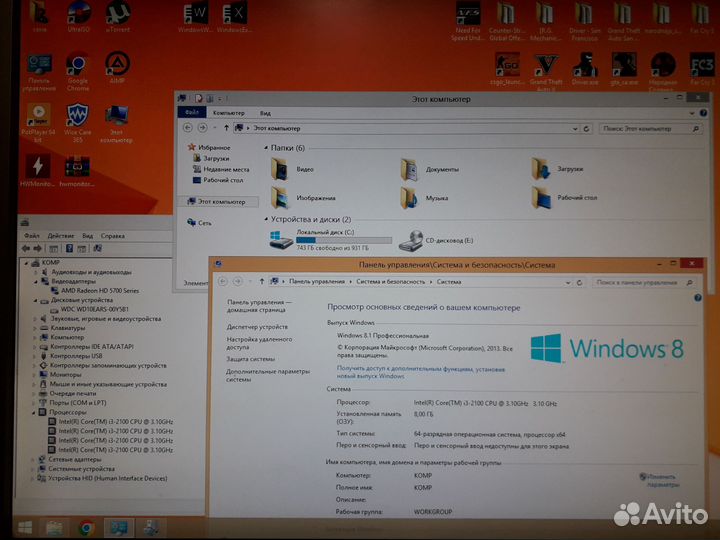Expand the Сетевые адаптеры tree node
Screen dimensions: 720x540
point(33,459)
